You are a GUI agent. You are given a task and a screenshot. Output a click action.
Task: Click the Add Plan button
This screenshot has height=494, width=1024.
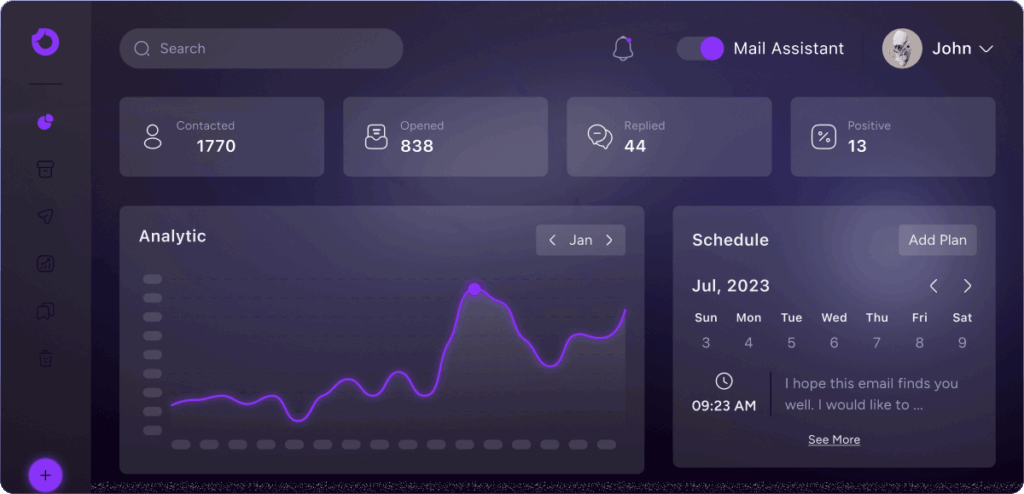(x=937, y=240)
